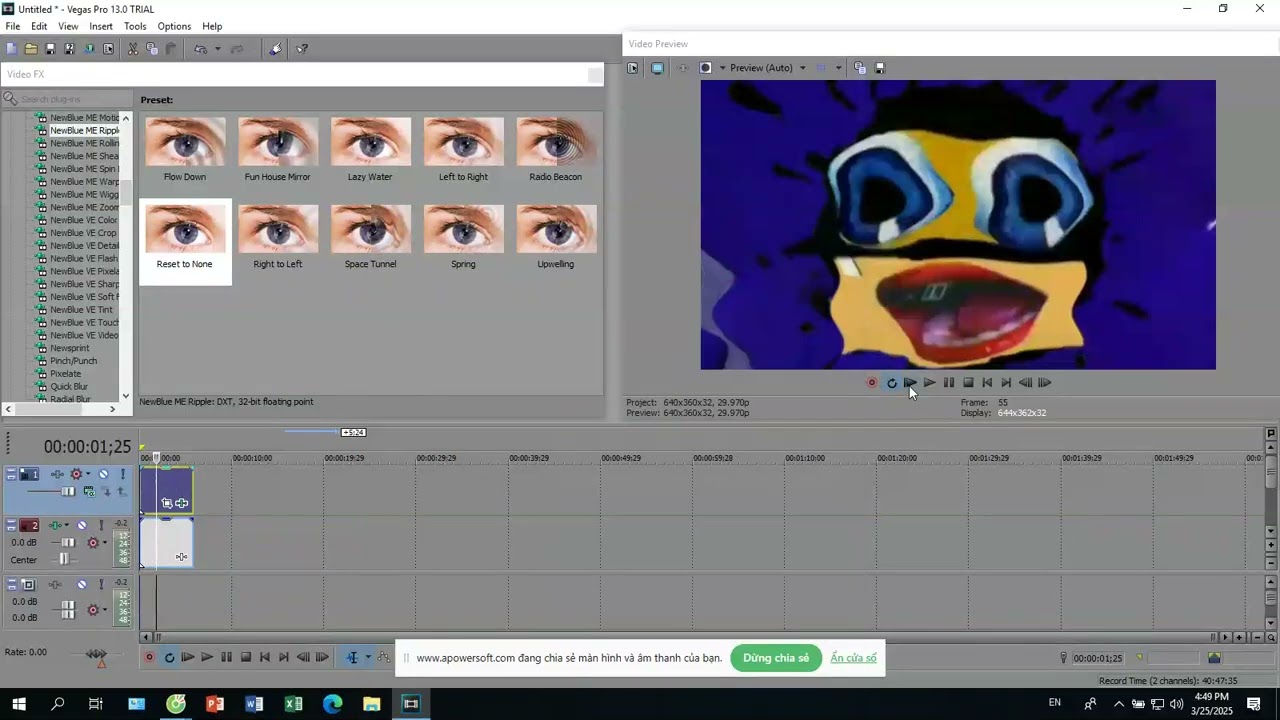Click the Search plug-ins field
Image resolution: width=1280 pixels, height=720 pixels.
point(68,99)
